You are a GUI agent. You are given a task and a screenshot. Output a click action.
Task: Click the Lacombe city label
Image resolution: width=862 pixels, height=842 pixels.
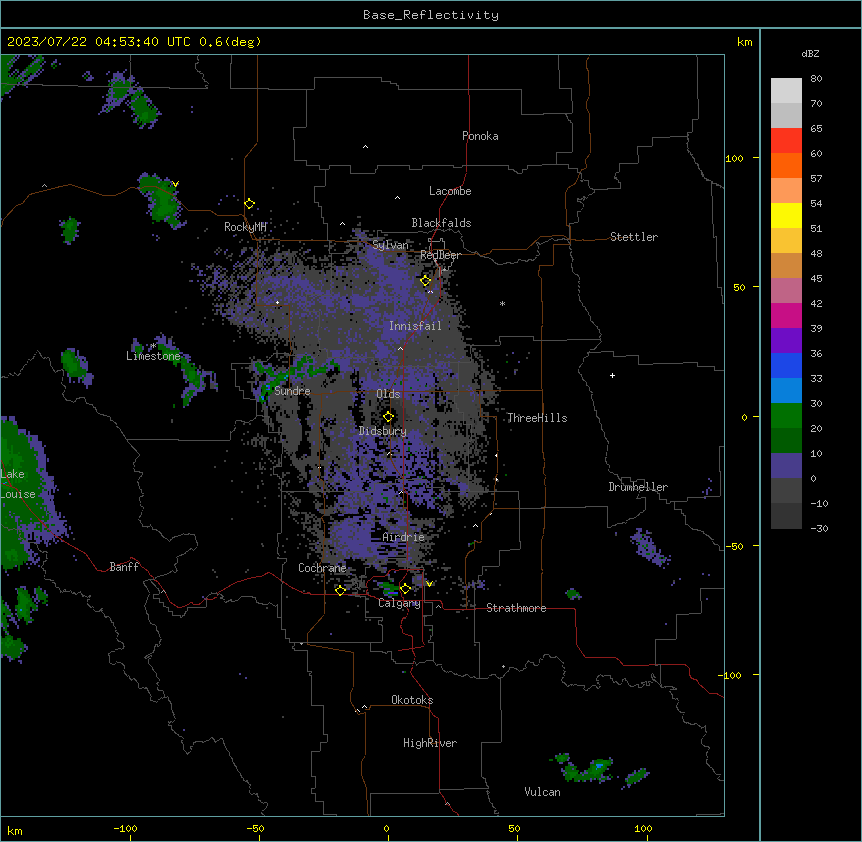click(450, 191)
